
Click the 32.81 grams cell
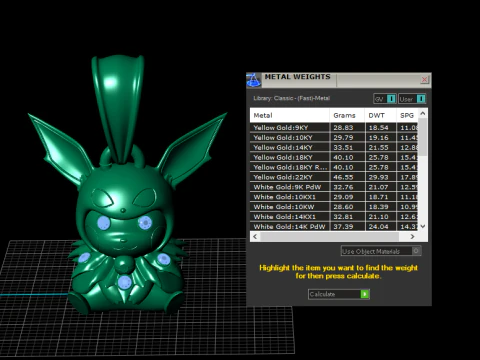pyautogui.click(x=347, y=217)
